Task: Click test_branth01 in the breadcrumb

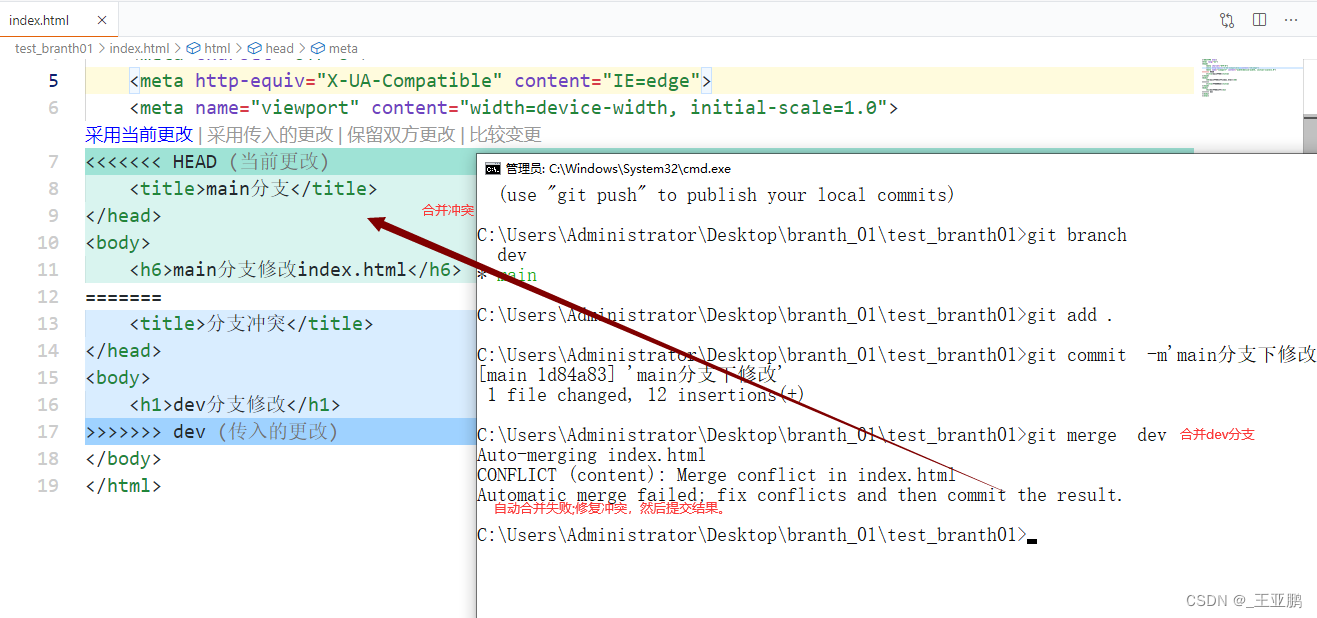Action: tap(54, 48)
